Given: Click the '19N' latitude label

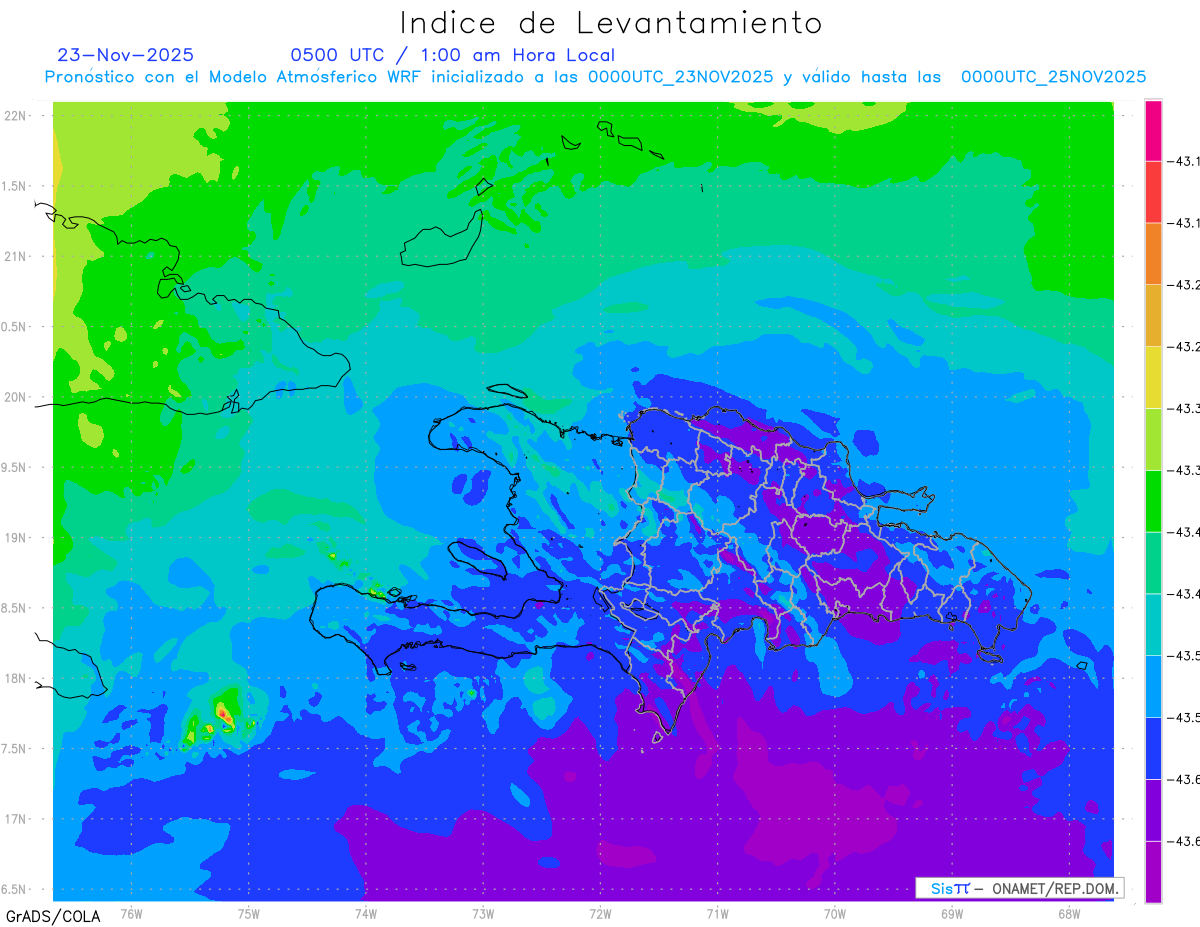Looking at the screenshot, I should point(16,537).
